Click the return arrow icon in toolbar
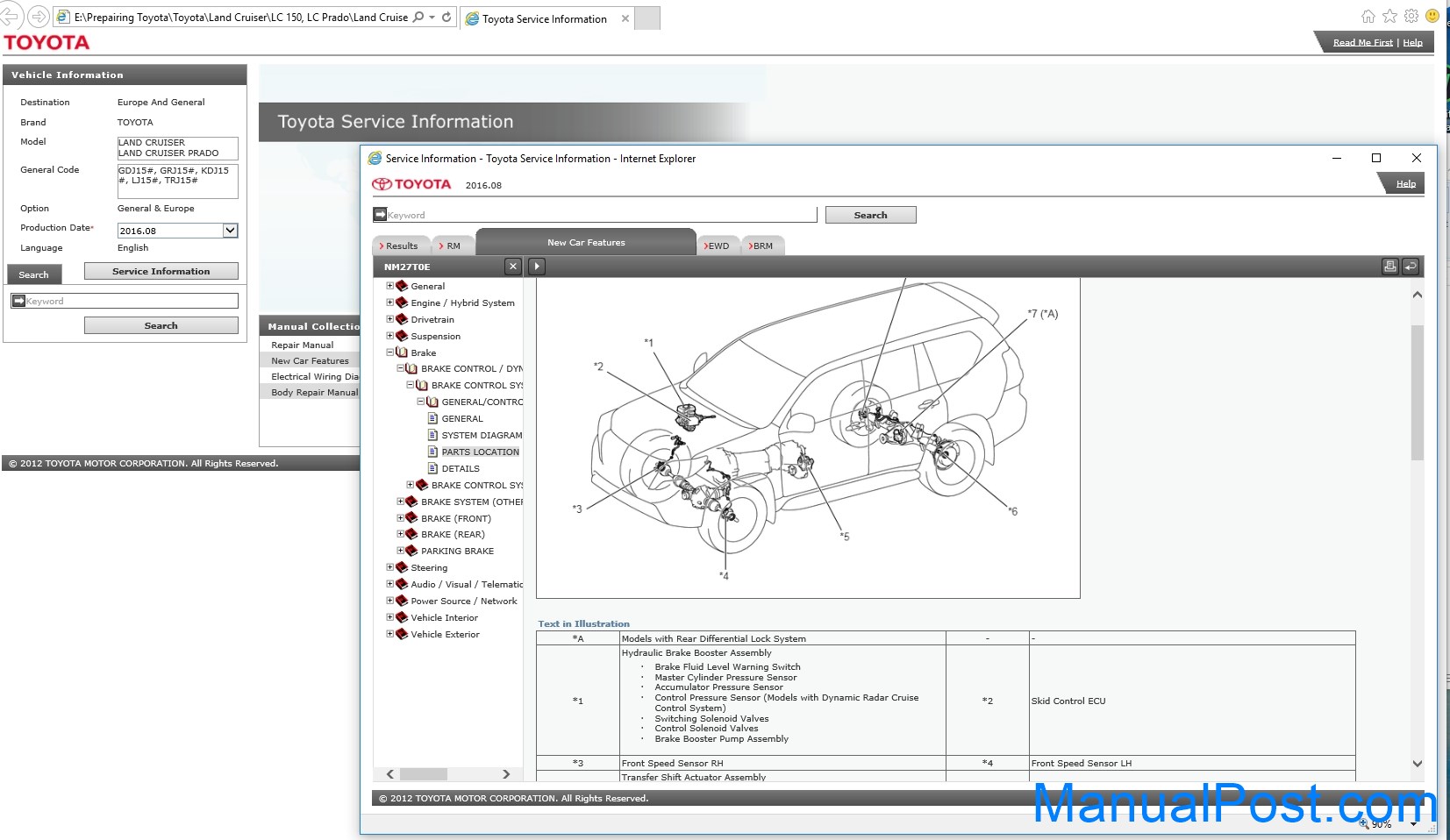The image size is (1450, 840). (1411, 267)
